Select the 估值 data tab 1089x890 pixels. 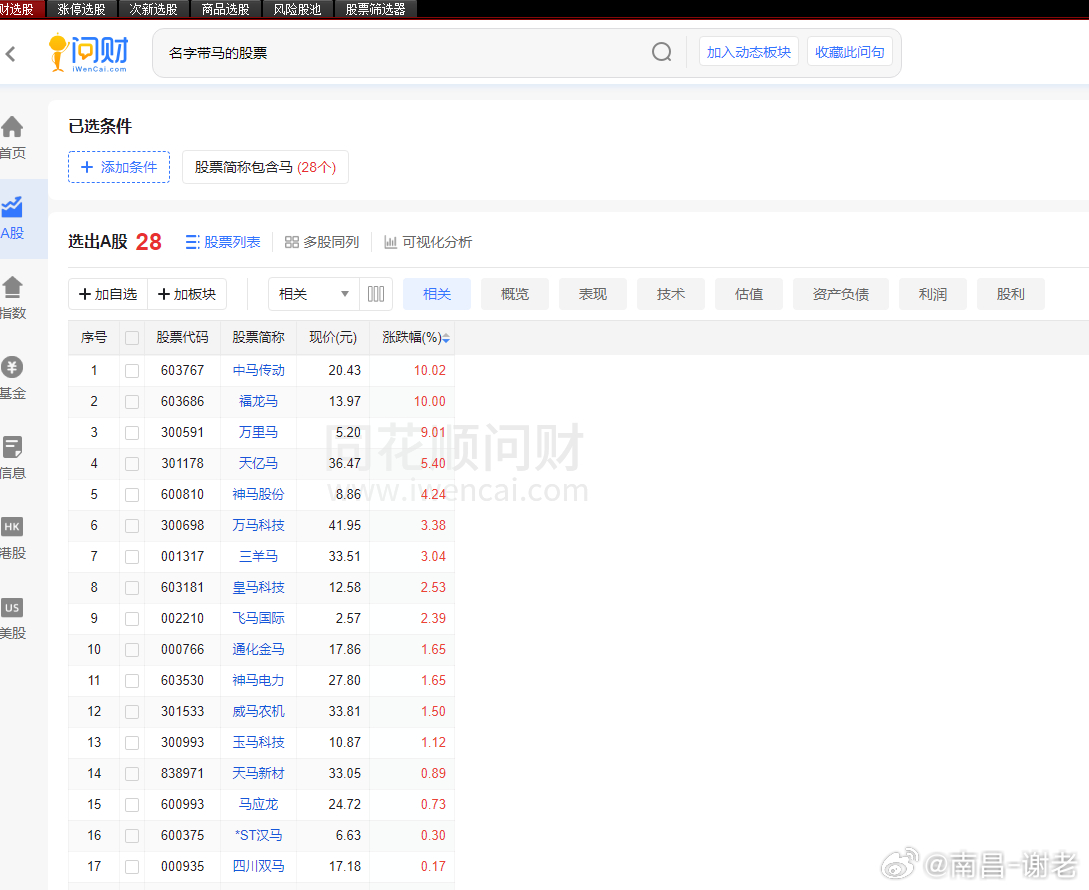coord(749,294)
